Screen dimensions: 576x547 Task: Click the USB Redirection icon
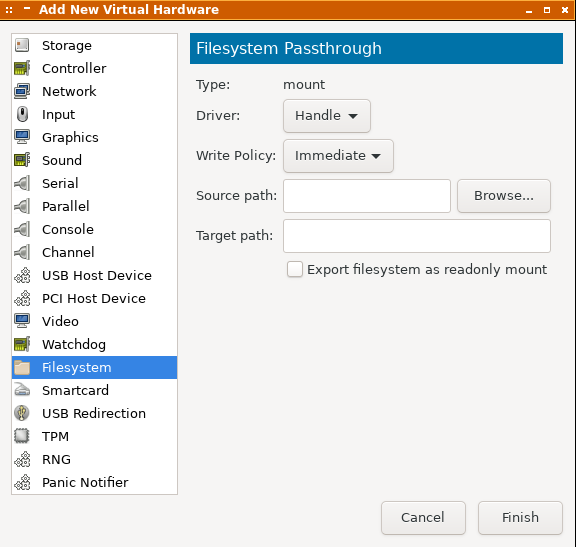click(x=22, y=413)
